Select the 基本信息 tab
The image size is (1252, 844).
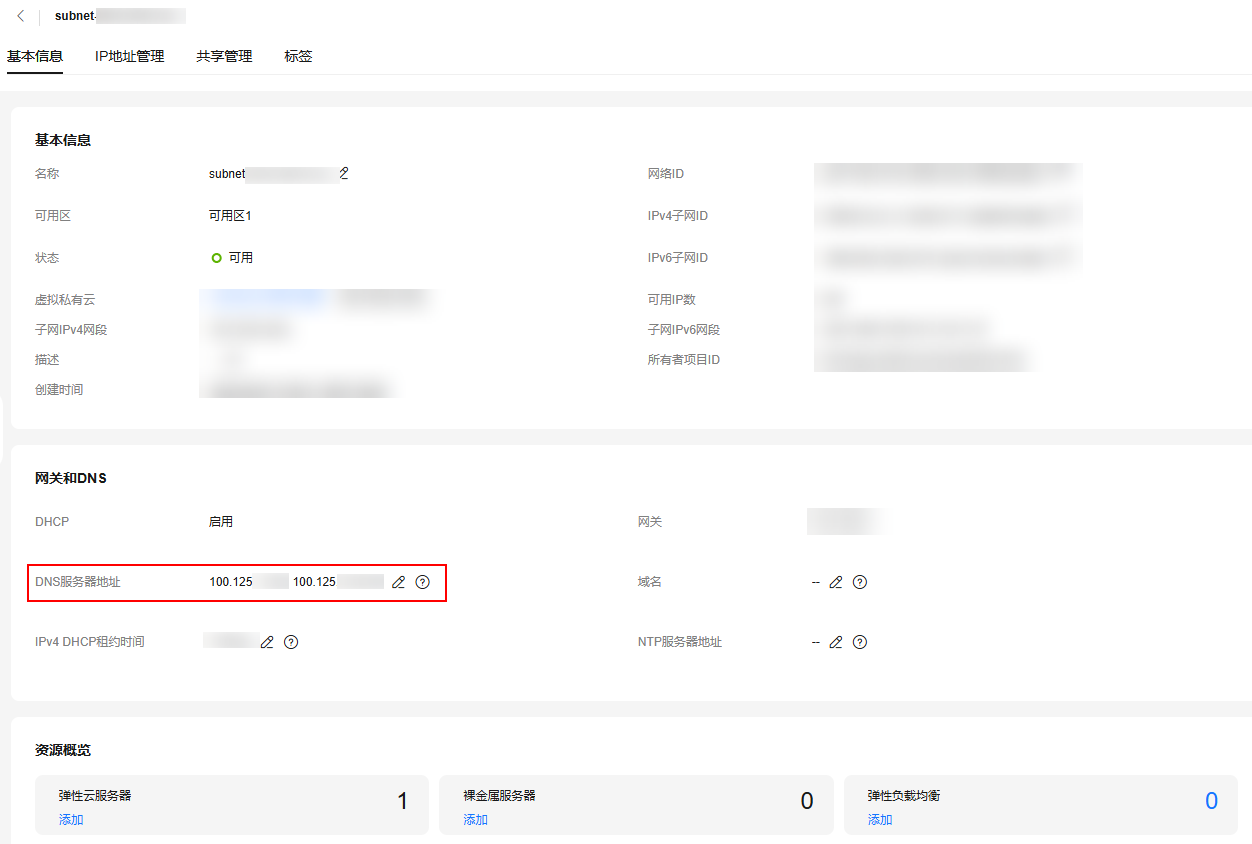35,56
